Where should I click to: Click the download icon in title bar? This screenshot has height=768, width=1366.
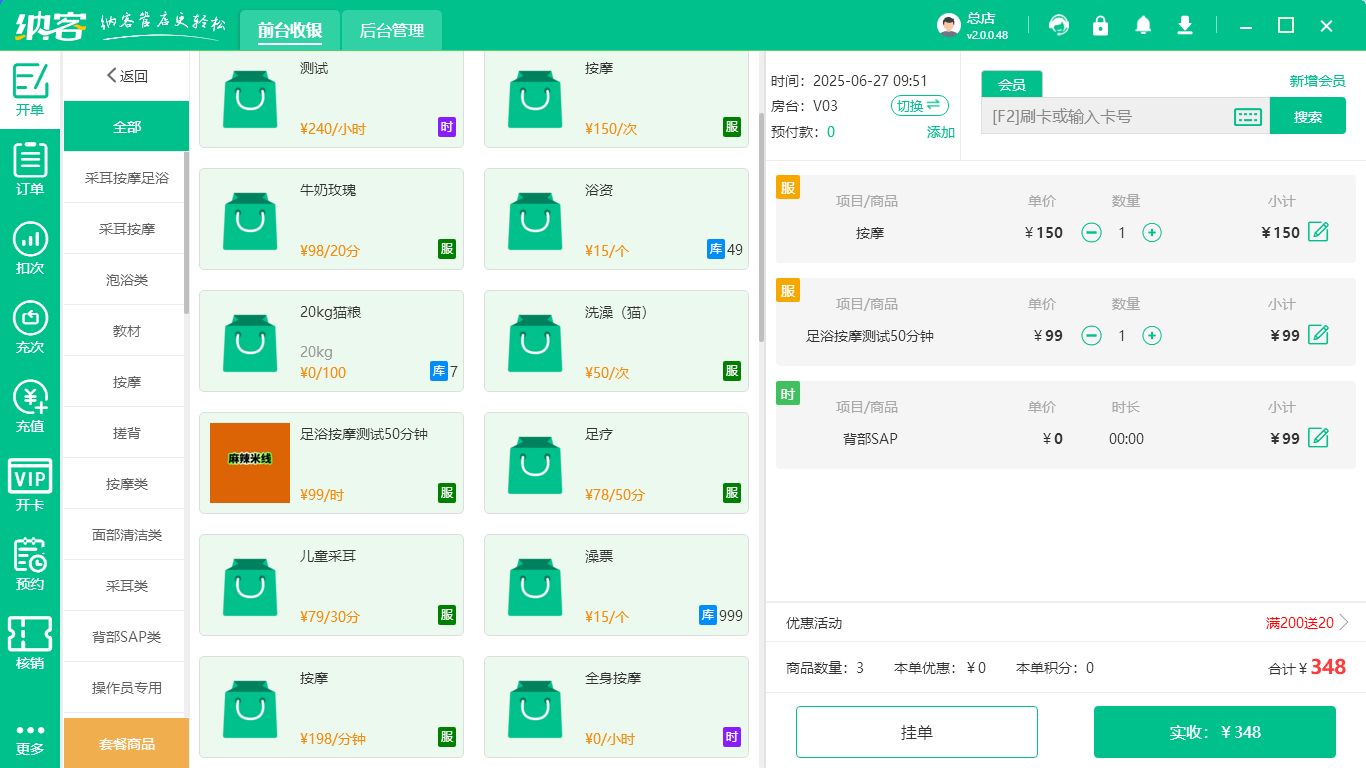click(x=1185, y=25)
